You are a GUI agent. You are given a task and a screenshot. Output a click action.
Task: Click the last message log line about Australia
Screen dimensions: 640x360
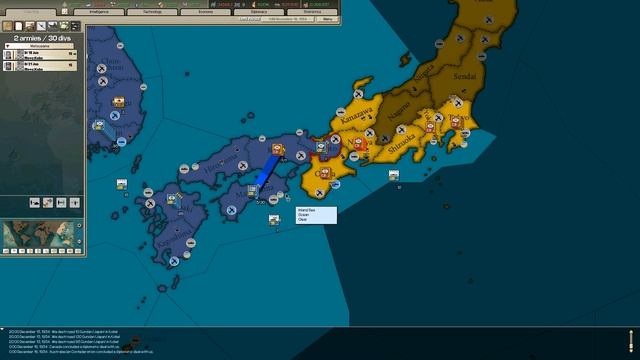(81, 351)
